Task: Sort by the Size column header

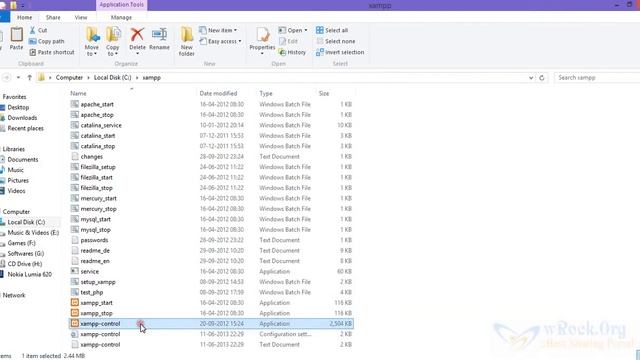Action: point(324,93)
